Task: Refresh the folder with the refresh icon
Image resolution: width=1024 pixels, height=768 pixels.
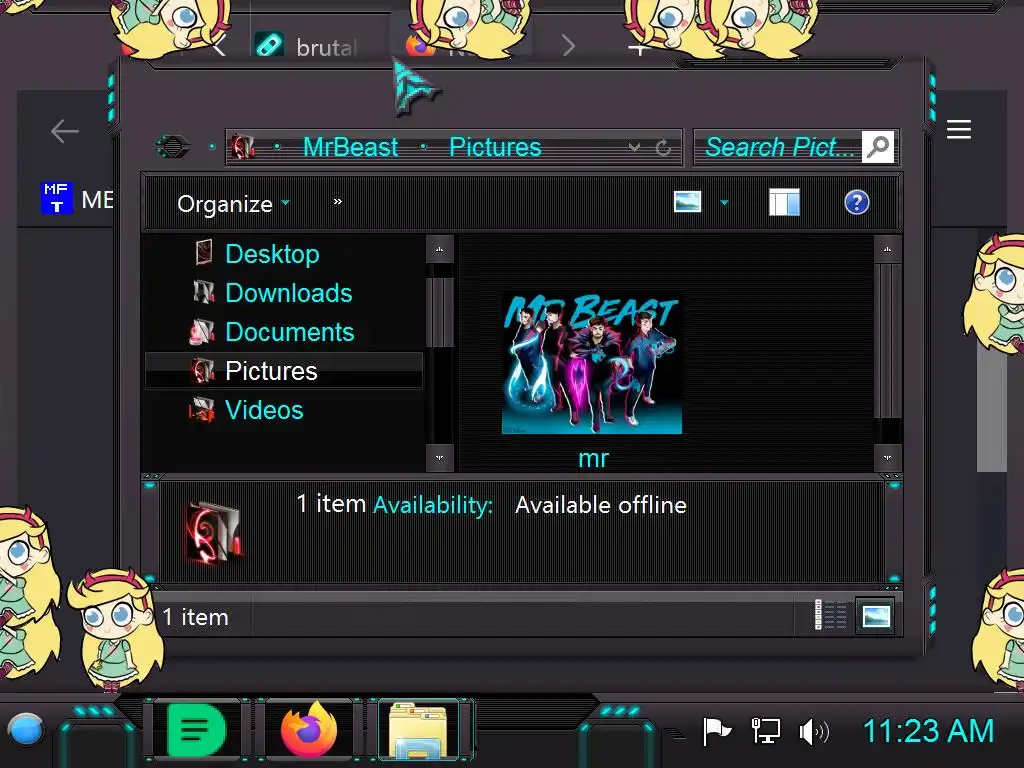Action: click(x=664, y=148)
